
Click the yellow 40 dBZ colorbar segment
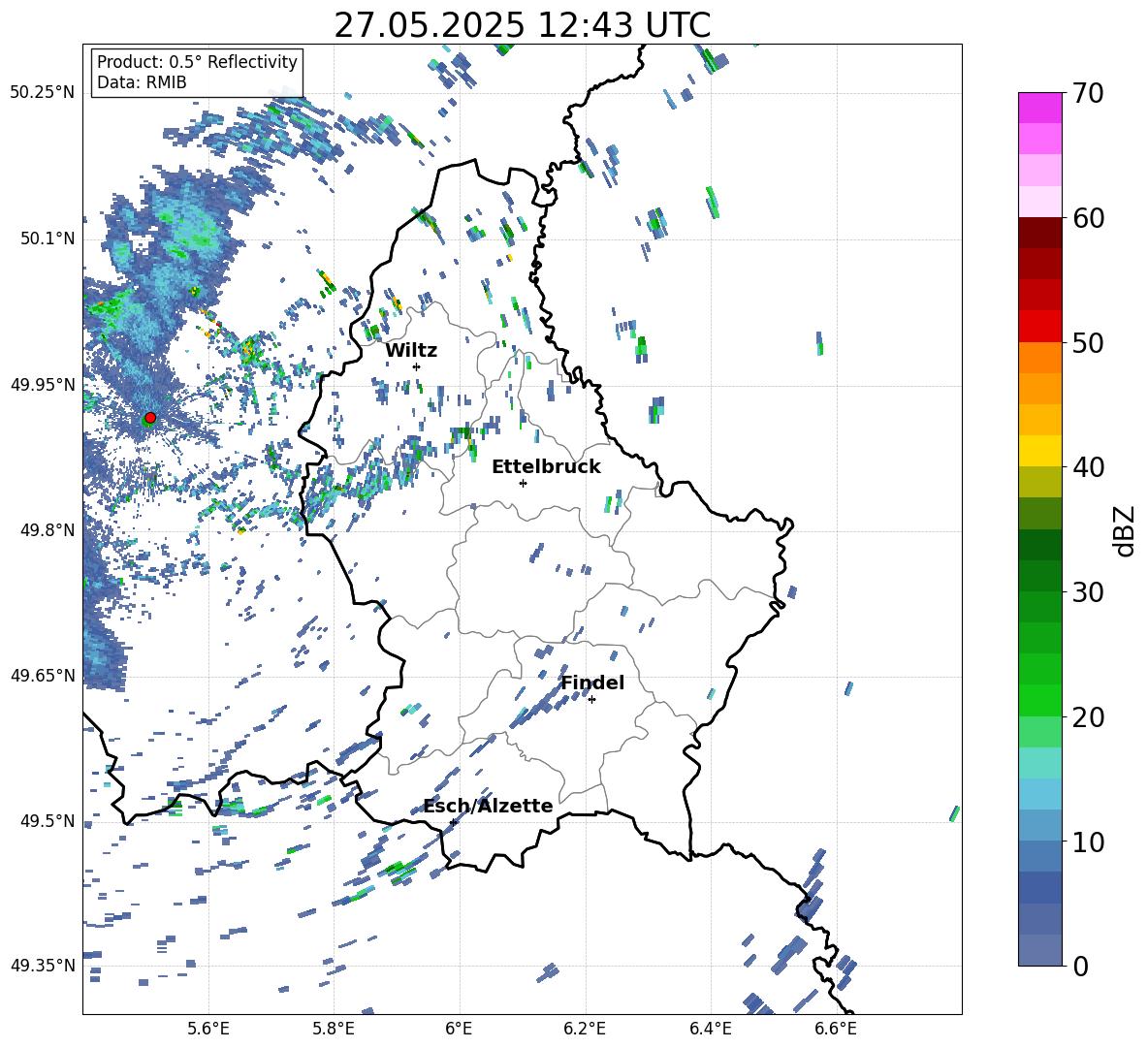(x=1039, y=451)
